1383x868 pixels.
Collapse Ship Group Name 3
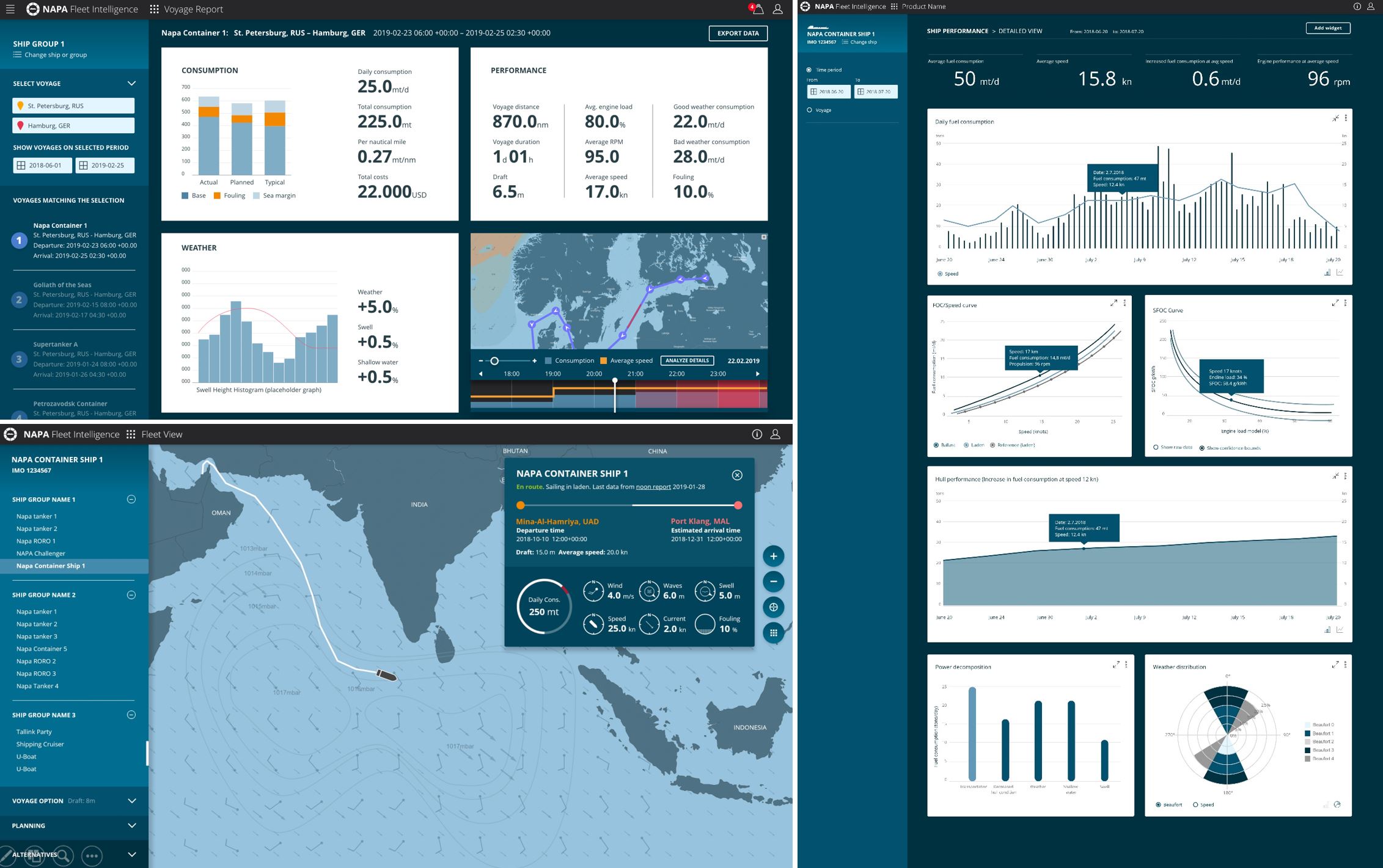pyautogui.click(x=131, y=715)
